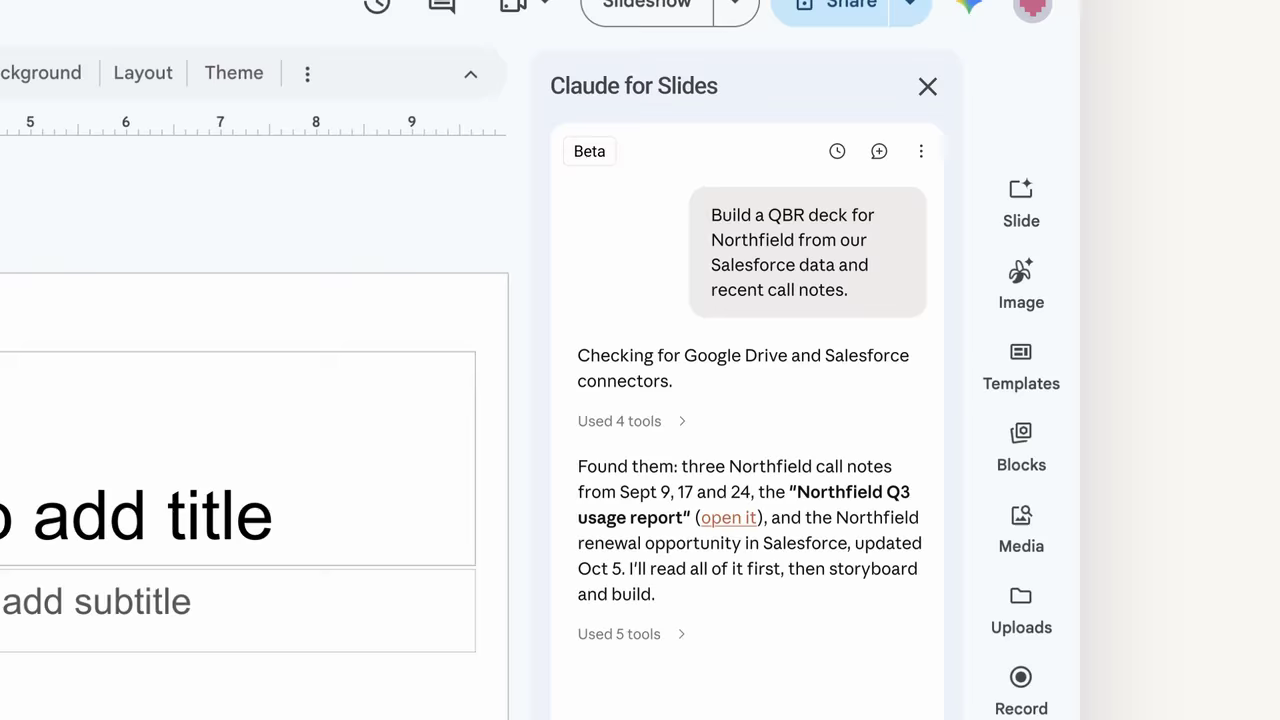Open the video call camera icon
This screenshot has width=1280, height=720.
pos(513,5)
